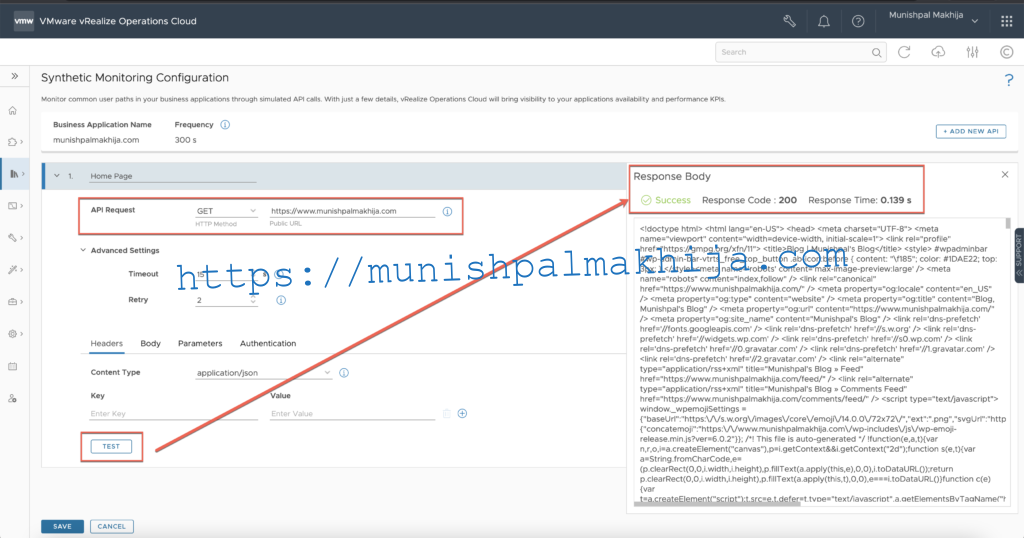Image resolution: width=1024 pixels, height=538 pixels.
Task: Click the copyright circle icon
Action: (x=1006, y=52)
